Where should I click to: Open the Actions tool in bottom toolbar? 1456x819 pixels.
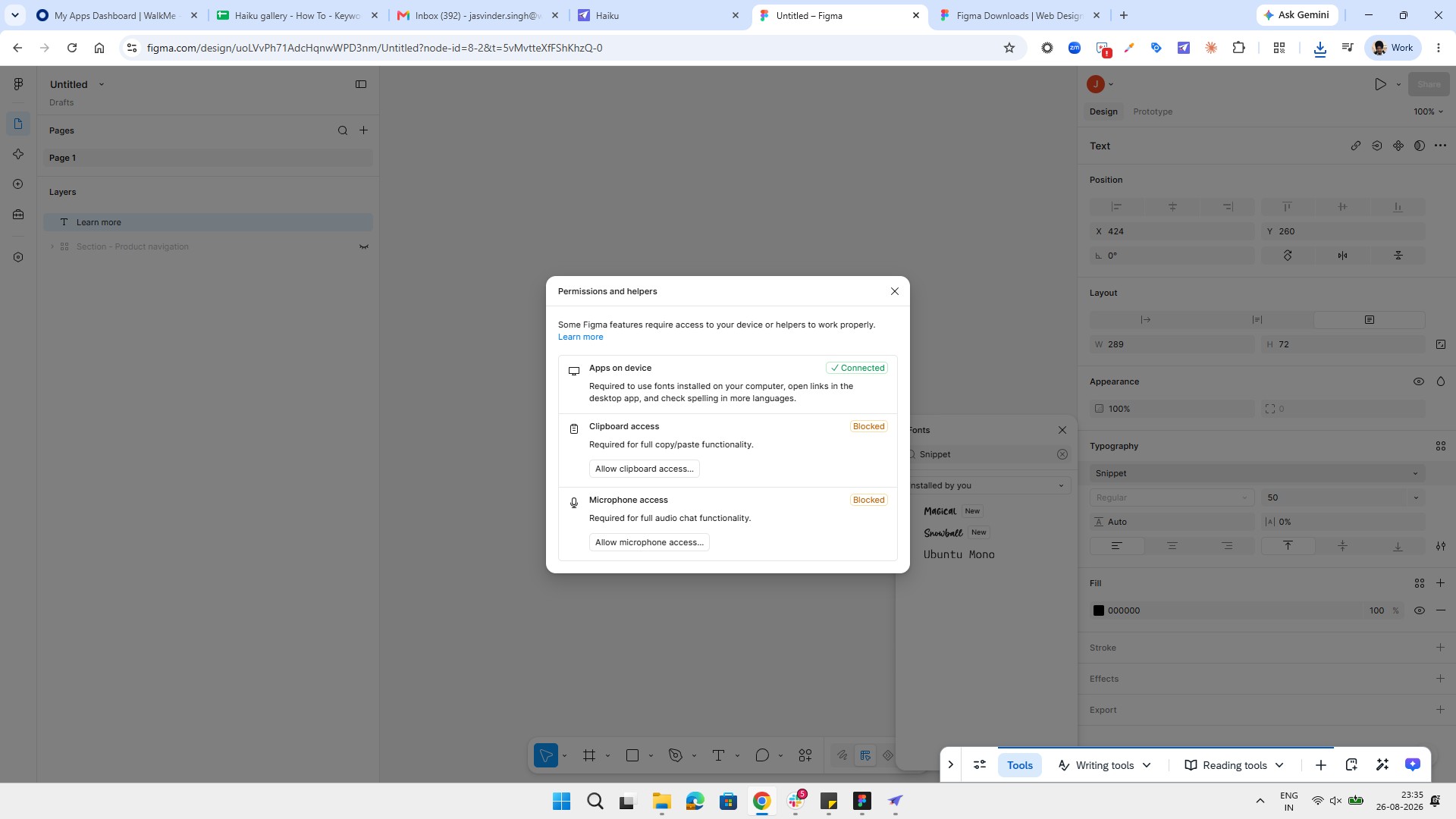tap(805, 755)
